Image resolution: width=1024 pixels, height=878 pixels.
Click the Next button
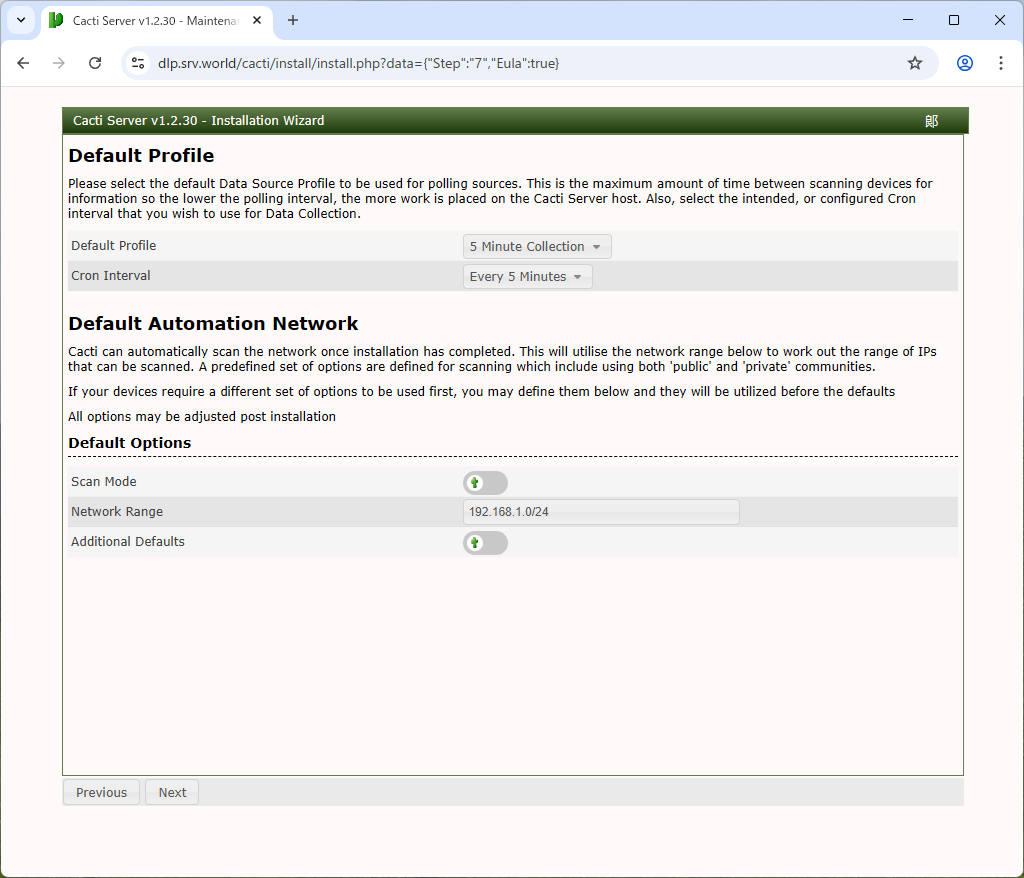(172, 793)
